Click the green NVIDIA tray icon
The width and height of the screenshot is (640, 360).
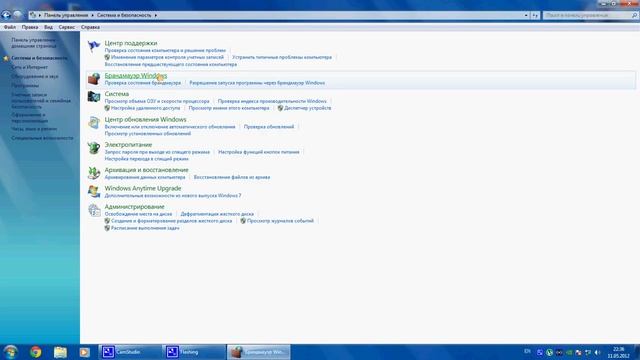(x=569, y=352)
